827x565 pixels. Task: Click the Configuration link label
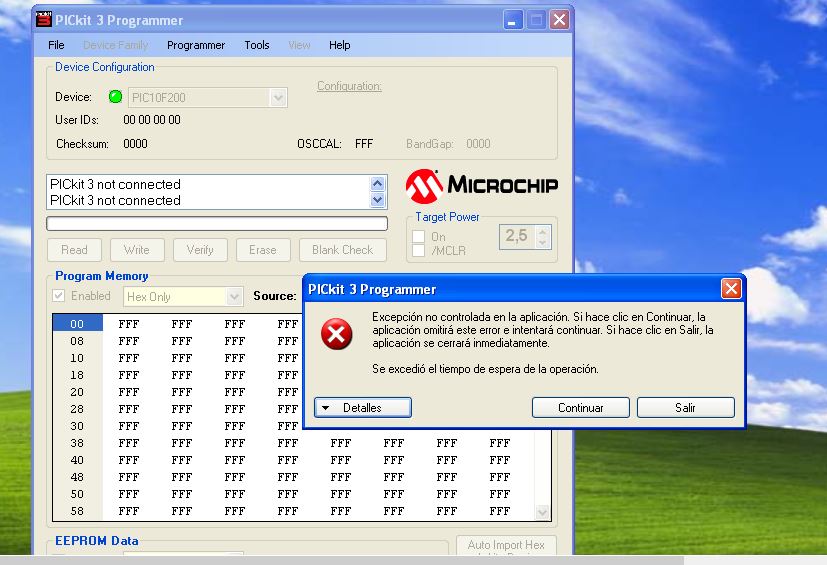point(349,86)
